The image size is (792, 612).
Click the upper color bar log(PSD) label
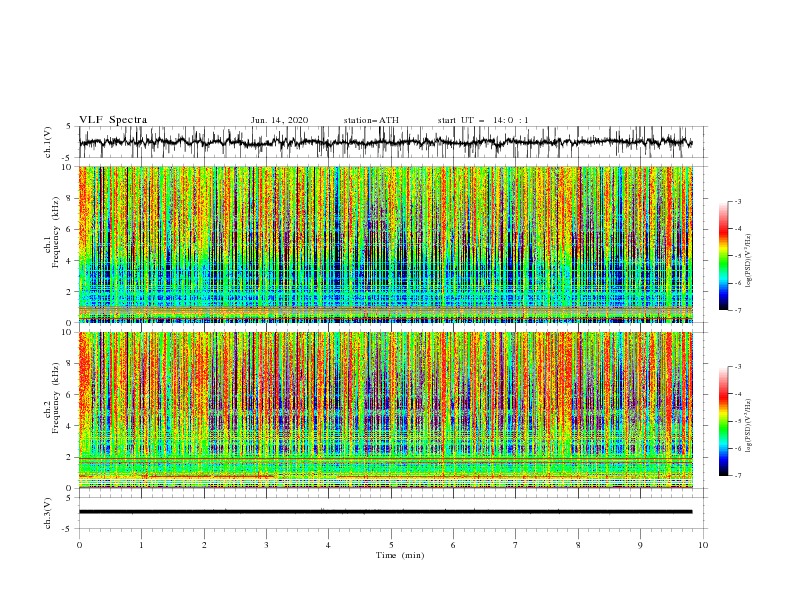pyautogui.click(x=749, y=261)
